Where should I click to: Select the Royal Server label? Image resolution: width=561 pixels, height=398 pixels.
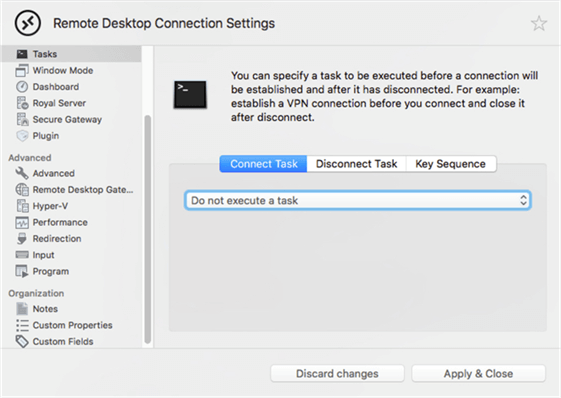click(x=59, y=103)
